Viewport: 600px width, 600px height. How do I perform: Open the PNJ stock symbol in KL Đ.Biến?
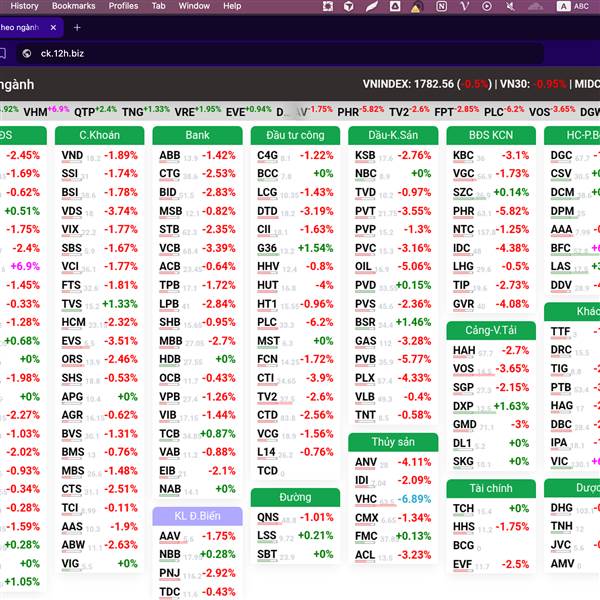[170, 573]
